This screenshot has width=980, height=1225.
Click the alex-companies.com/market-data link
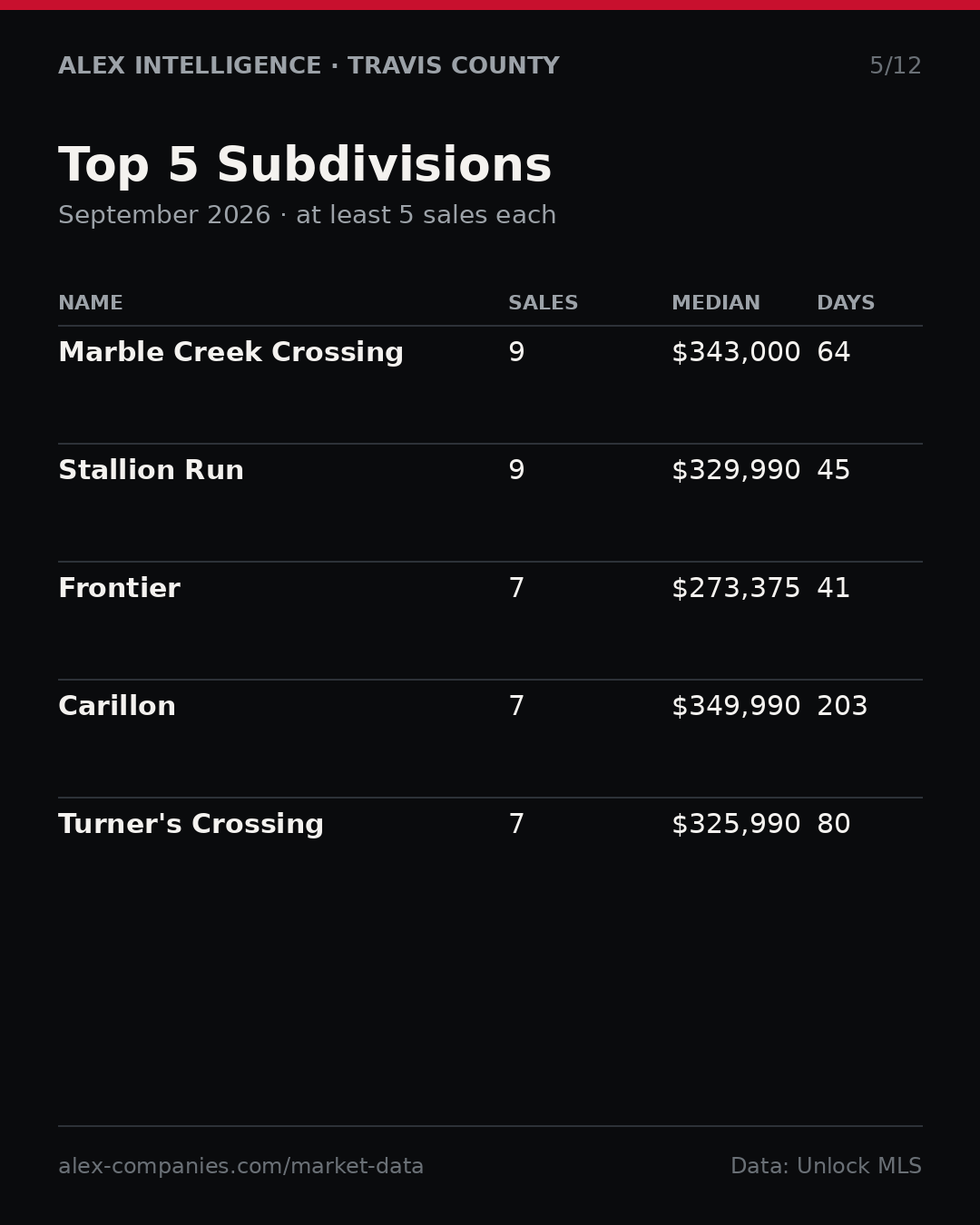[240, 1167]
